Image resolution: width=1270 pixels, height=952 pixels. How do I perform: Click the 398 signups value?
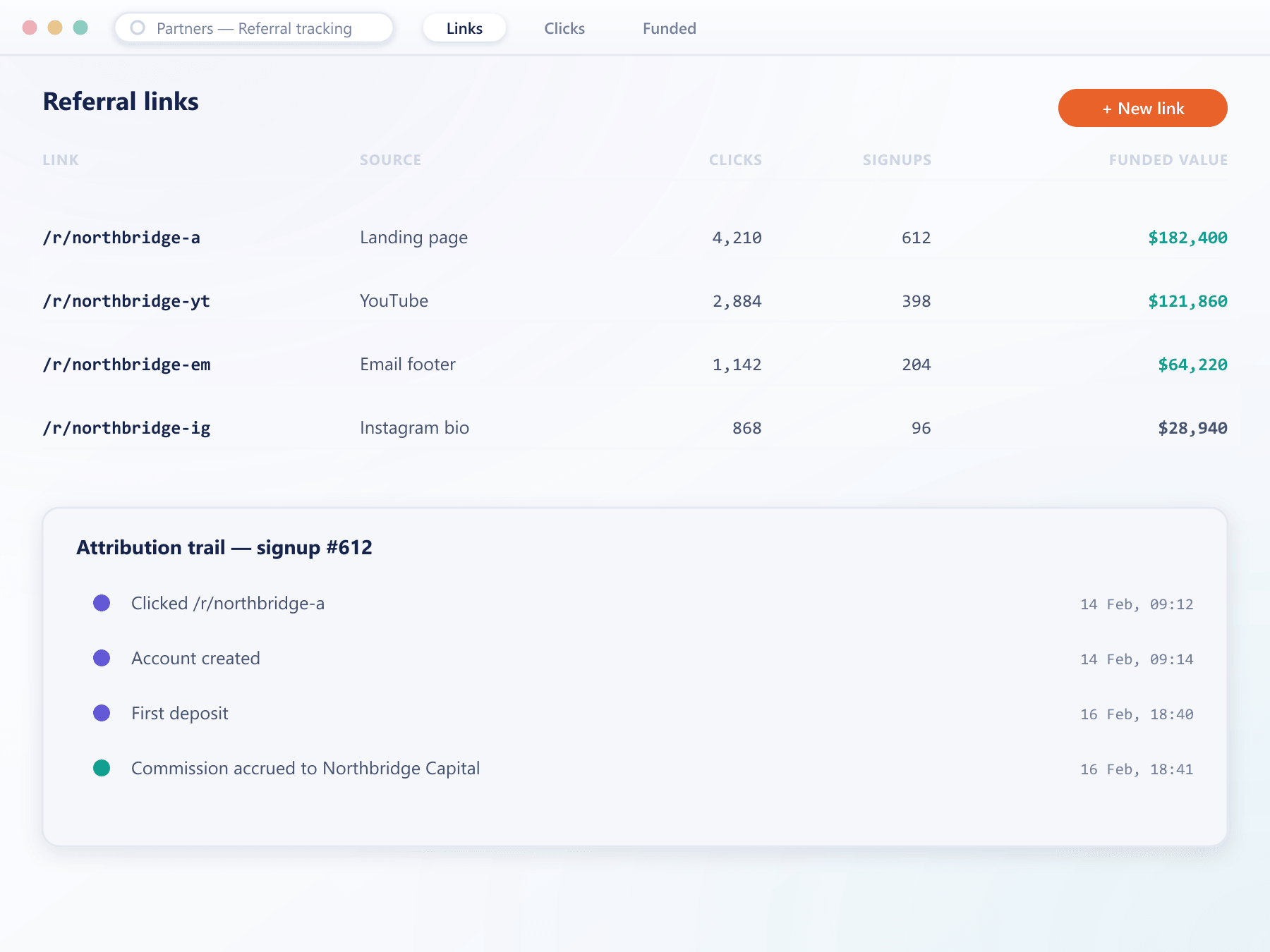916,301
